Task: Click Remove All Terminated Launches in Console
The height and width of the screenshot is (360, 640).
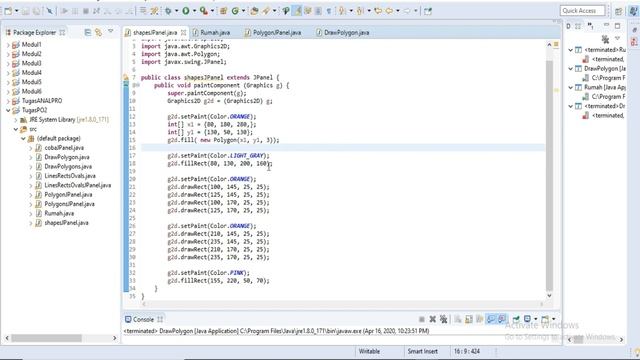Action: tap(444, 319)
